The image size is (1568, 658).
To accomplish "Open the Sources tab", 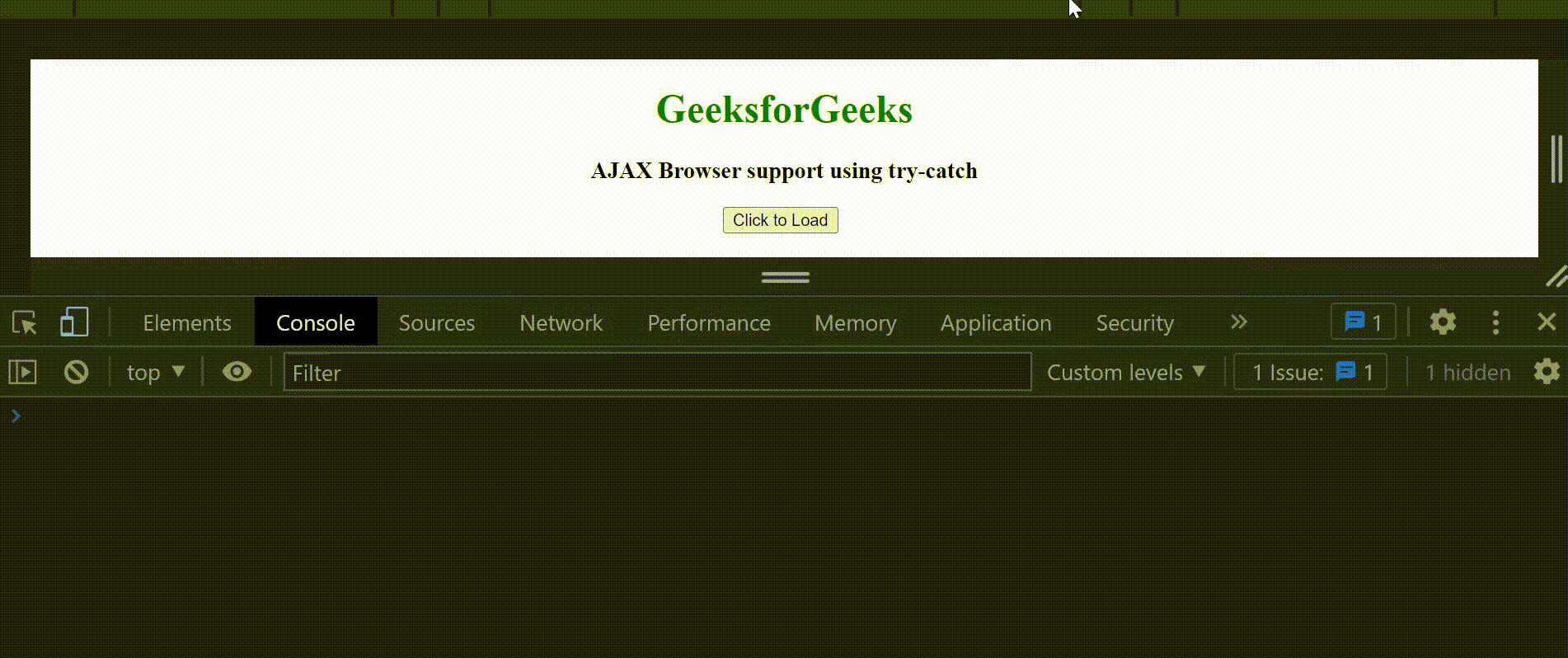I will 437,322.
